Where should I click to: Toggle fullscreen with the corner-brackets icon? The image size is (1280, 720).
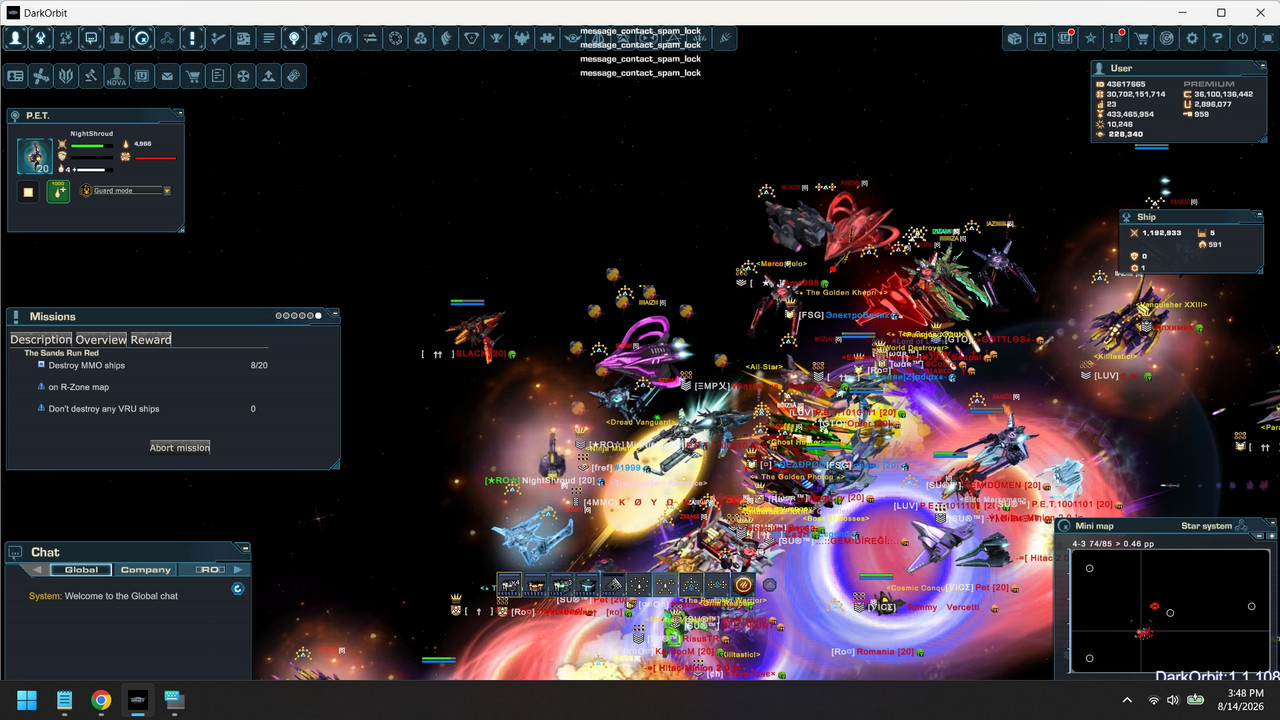[1268, 39]
